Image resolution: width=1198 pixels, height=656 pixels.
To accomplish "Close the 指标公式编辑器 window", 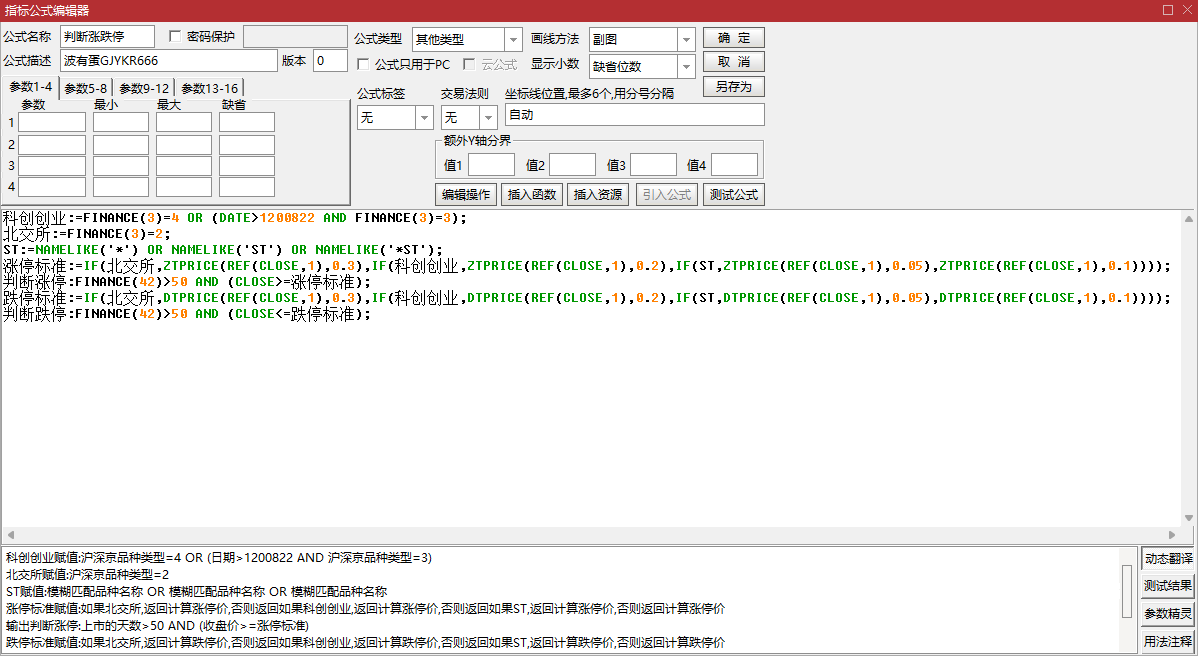I will pyautogui.click(x=1187, y=10).
